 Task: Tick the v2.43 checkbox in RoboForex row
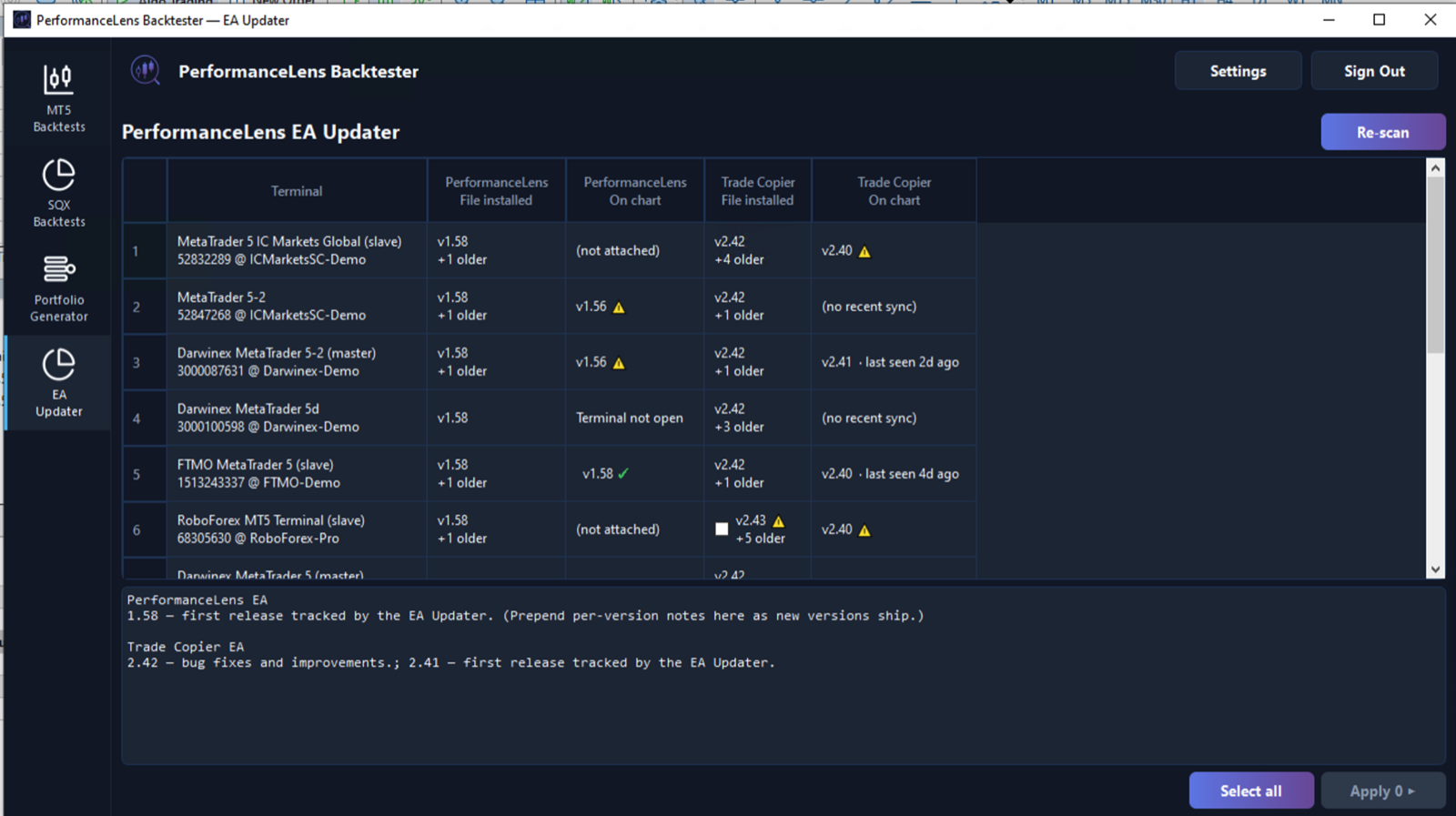722,529
